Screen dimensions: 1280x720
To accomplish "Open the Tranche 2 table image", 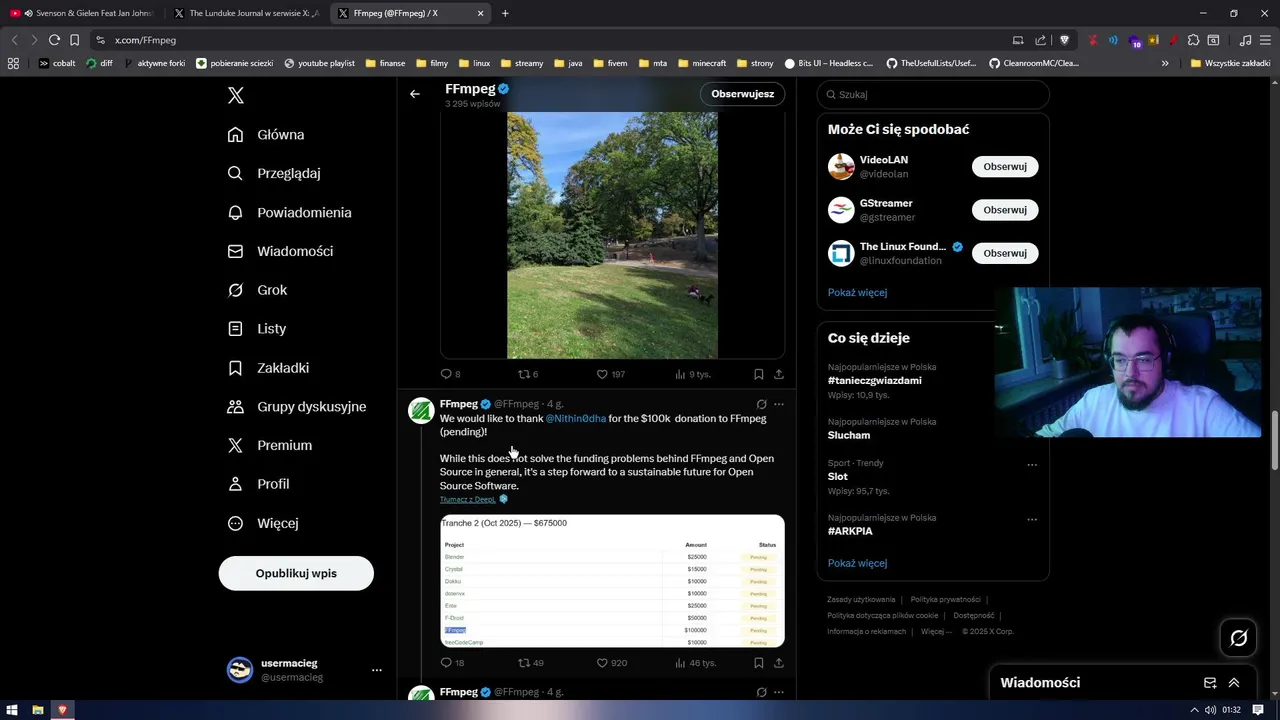I will [x=612, y=581].
